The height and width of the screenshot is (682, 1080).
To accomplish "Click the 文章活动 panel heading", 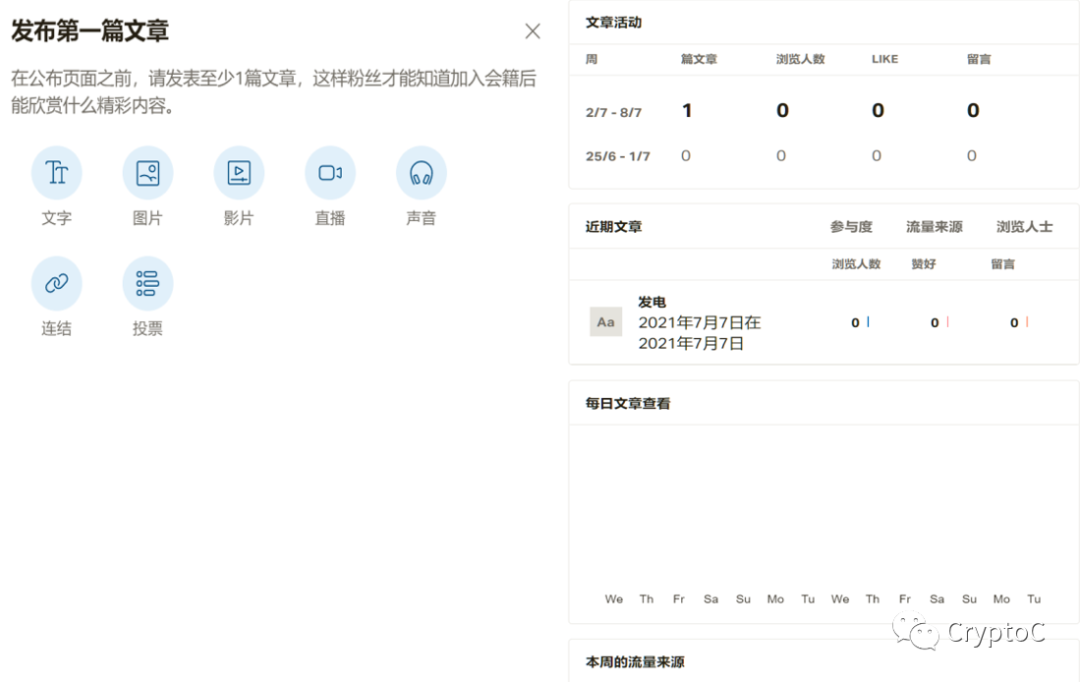I will [x=613, y=22].
